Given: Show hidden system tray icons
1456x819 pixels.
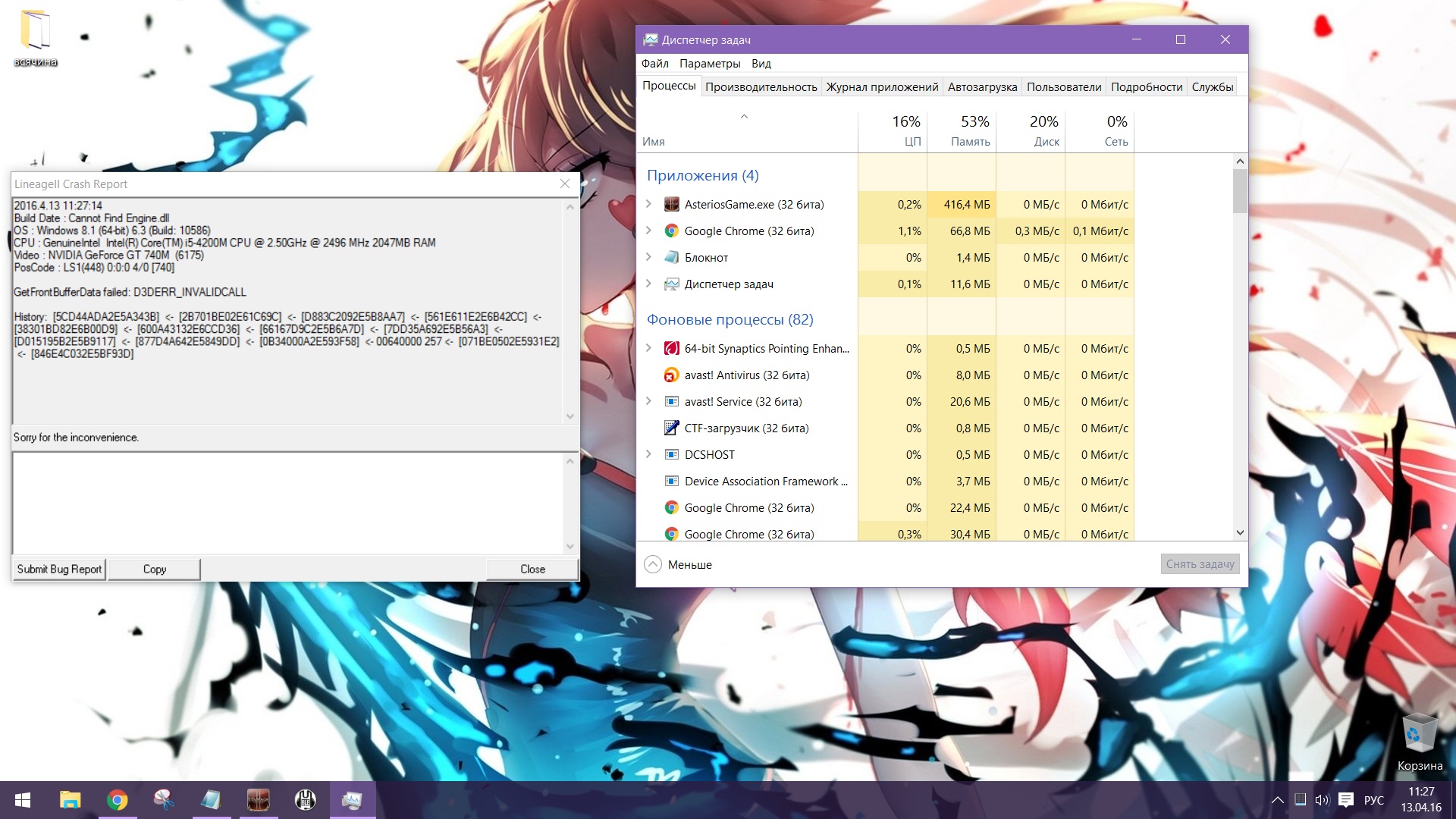Looking at the screenshot, I should pos(1278,800).
